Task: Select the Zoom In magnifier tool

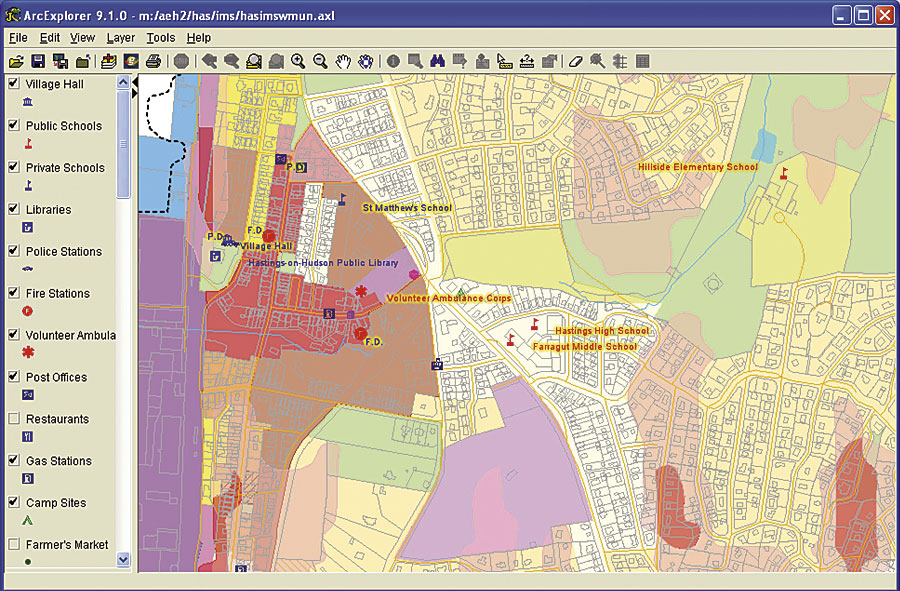Action: (298, 62)
